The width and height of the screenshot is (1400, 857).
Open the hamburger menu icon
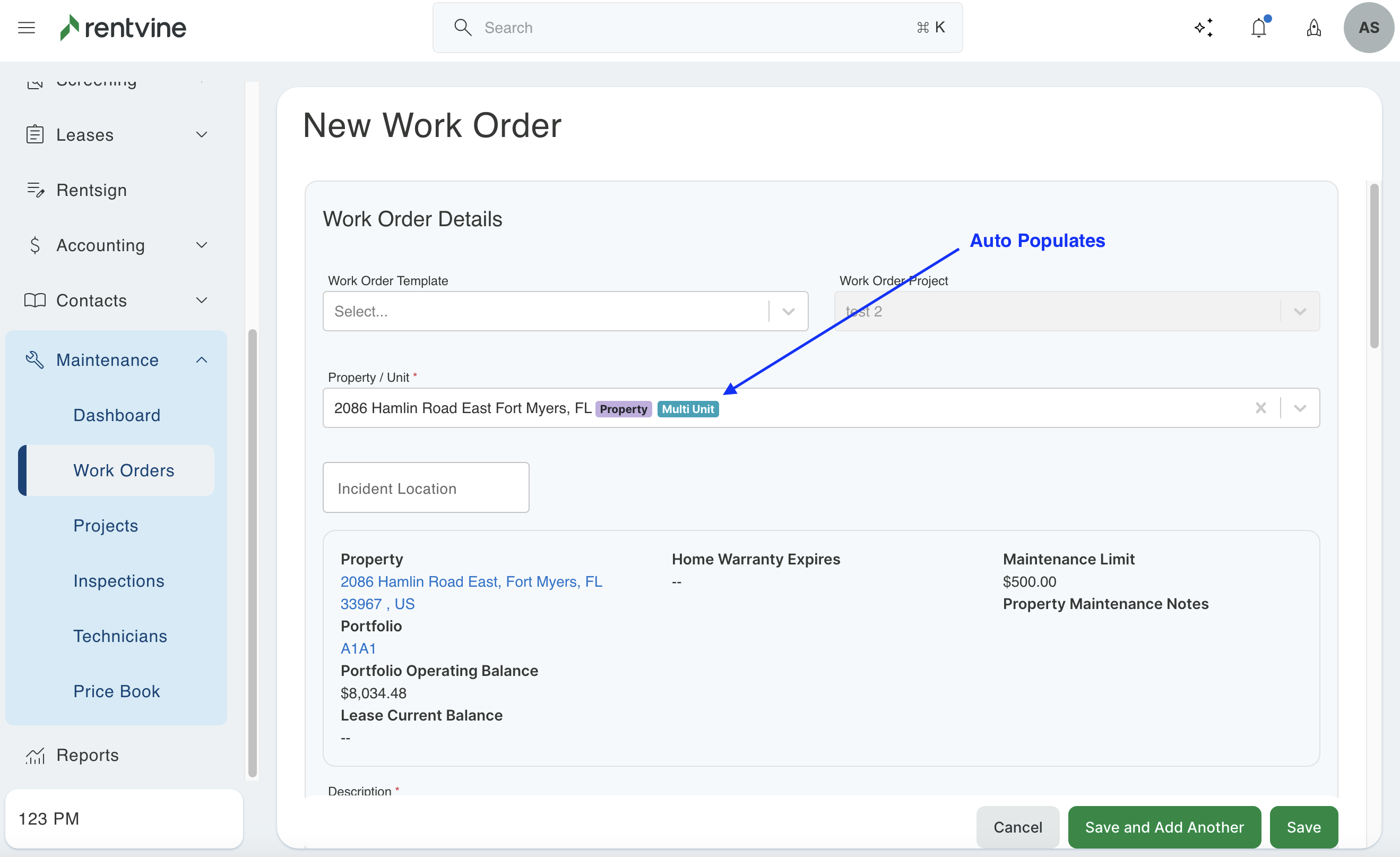[x=27, y=27]
